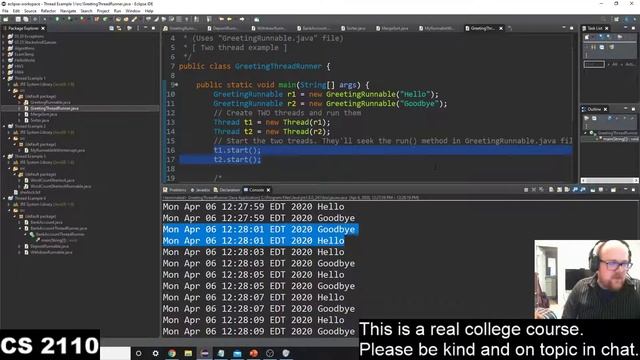Click the green Run toolbar icon

(x=70, y=19)
